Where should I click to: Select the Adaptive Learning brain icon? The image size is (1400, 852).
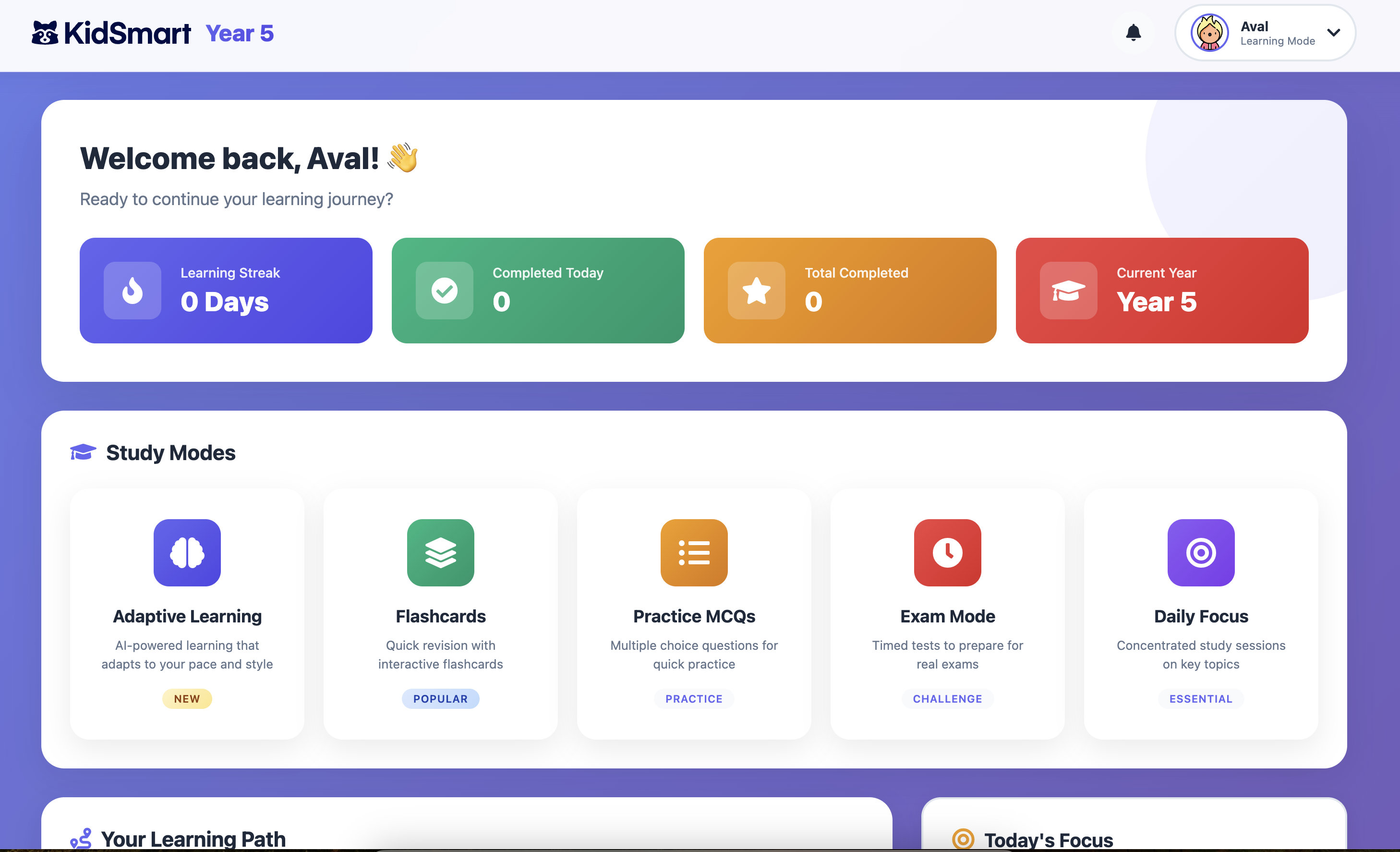point(187,552)
